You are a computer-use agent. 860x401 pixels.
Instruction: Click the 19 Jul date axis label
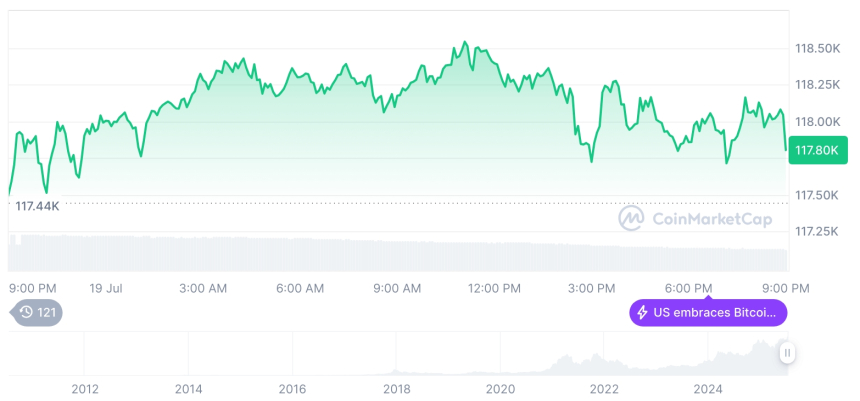(105, 288)
